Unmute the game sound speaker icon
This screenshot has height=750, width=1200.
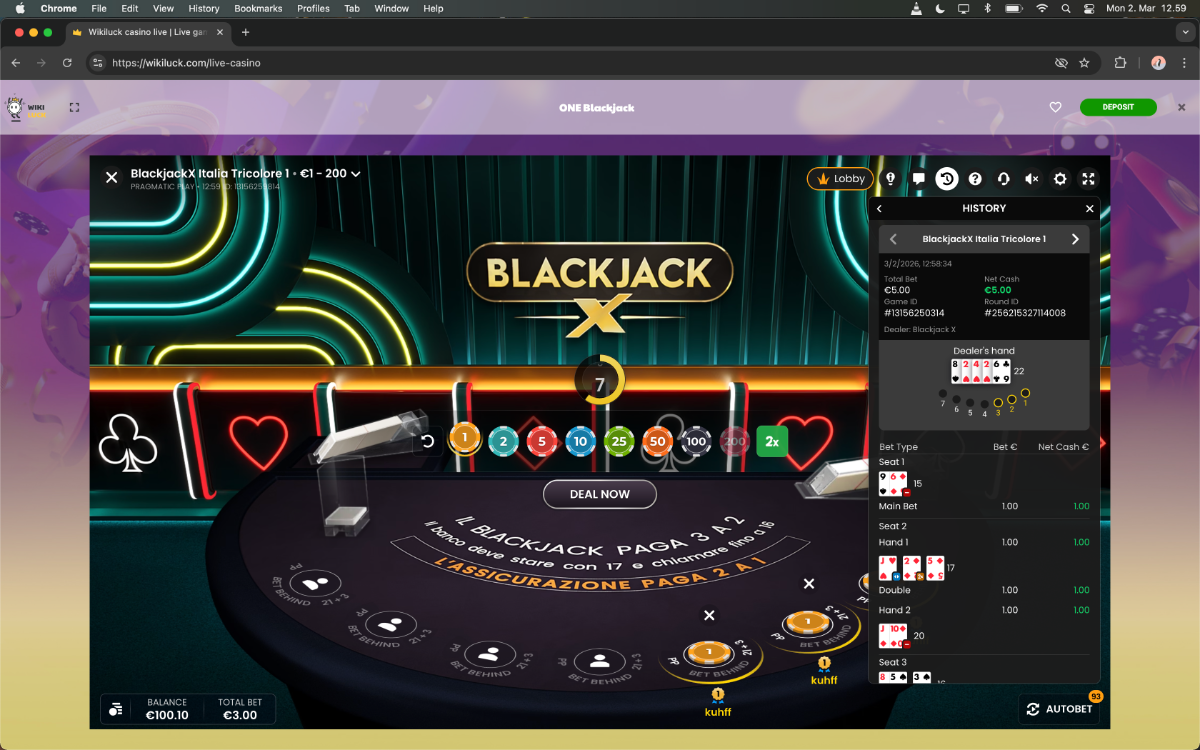1032,179
